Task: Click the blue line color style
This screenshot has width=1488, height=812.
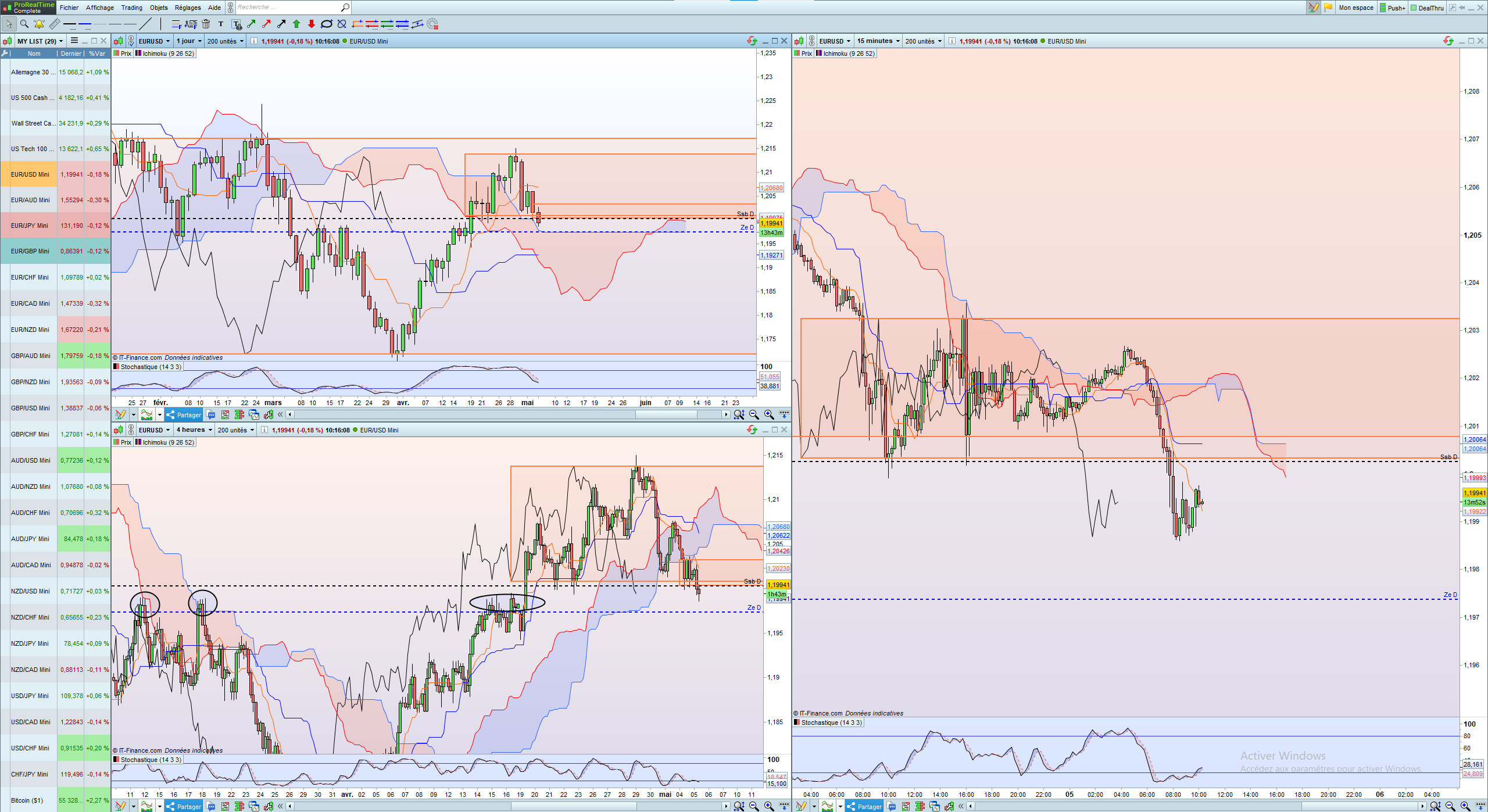Action: pos(85,24)
